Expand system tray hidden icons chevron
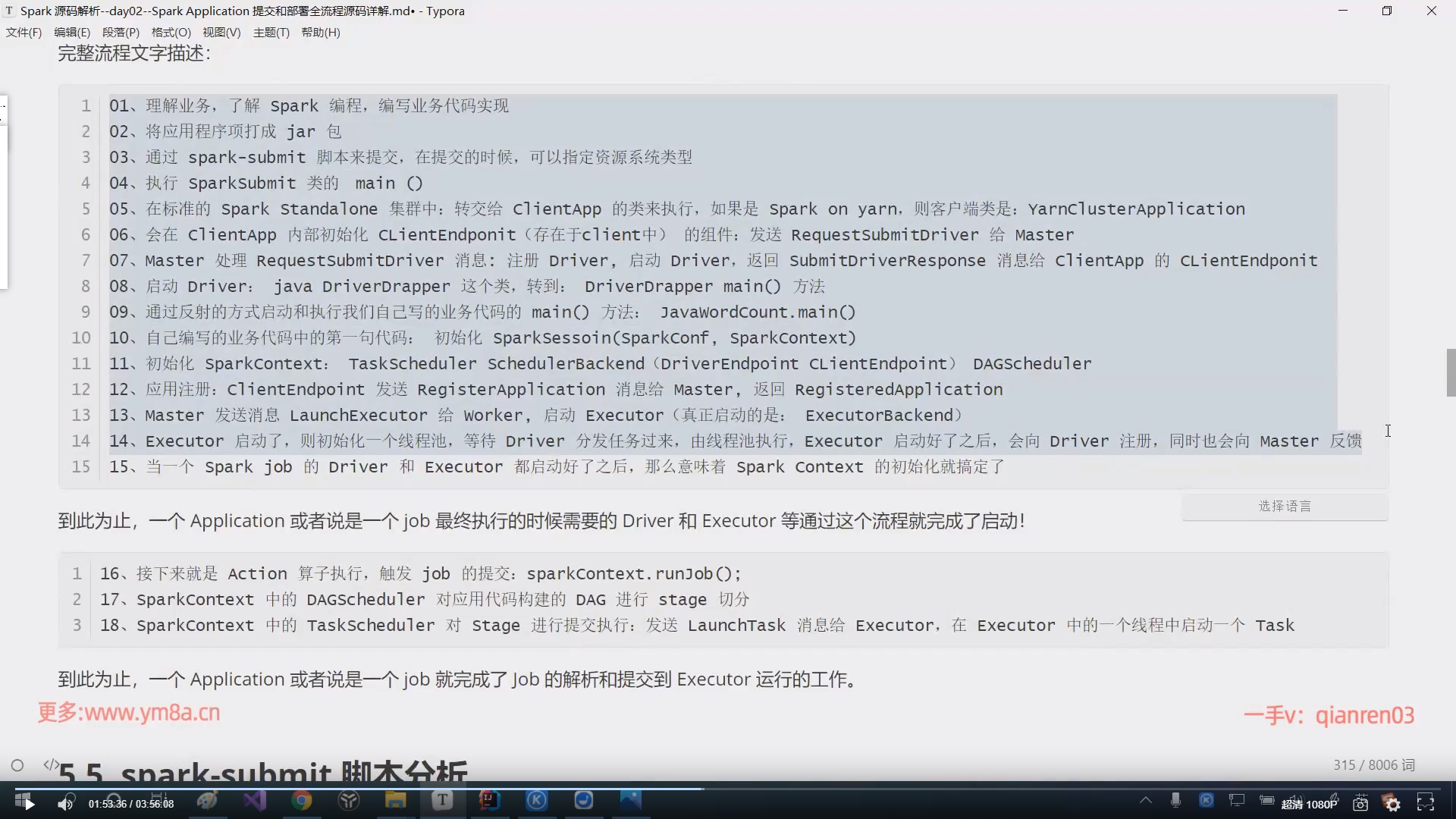 (x=1145, y=800)
